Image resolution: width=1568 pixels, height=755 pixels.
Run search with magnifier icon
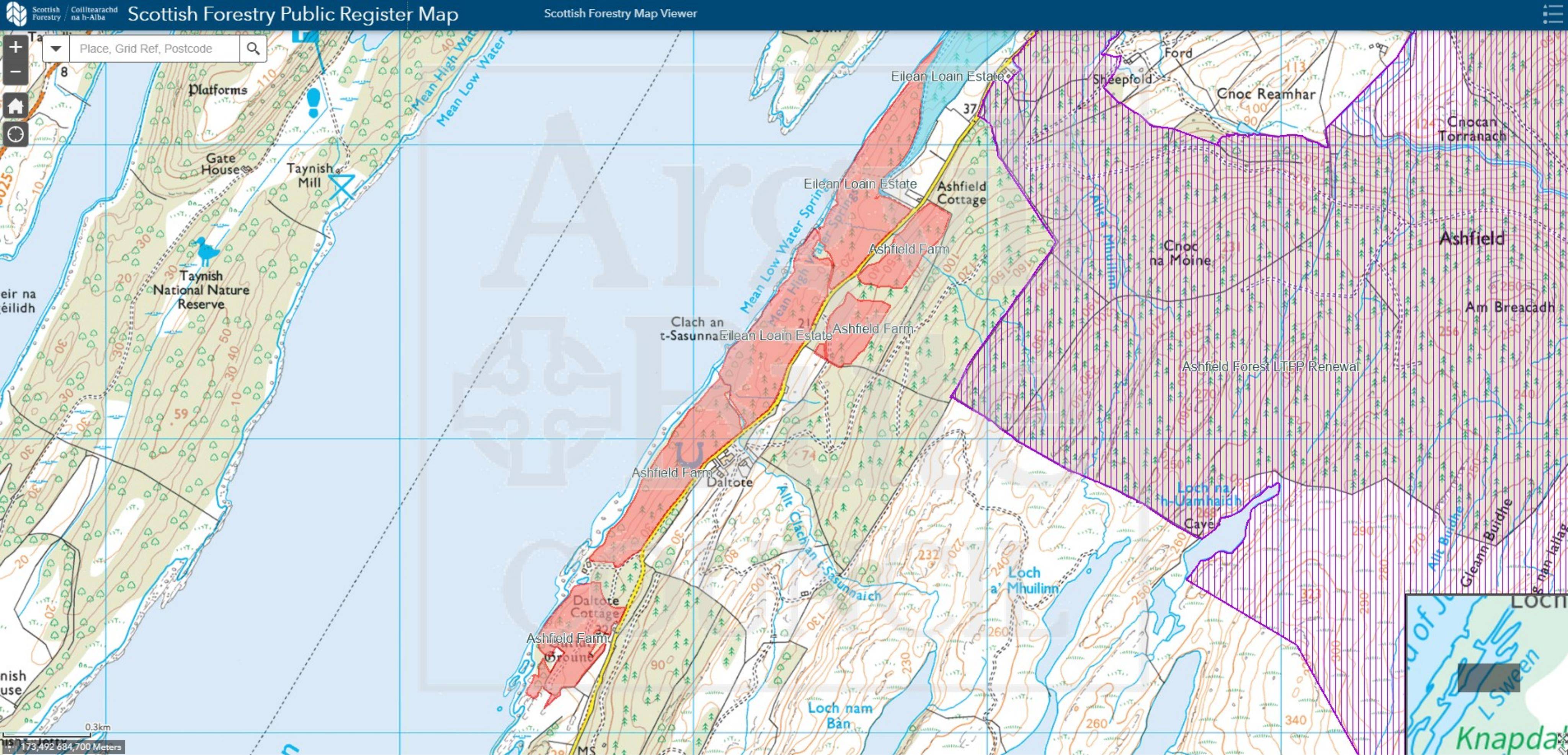click(253, 49)
